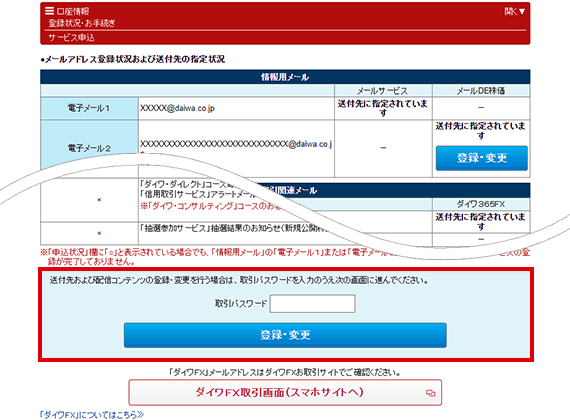Click the メールサービス column header
Viewport: 570px width, 420px height.
point(383,91)
